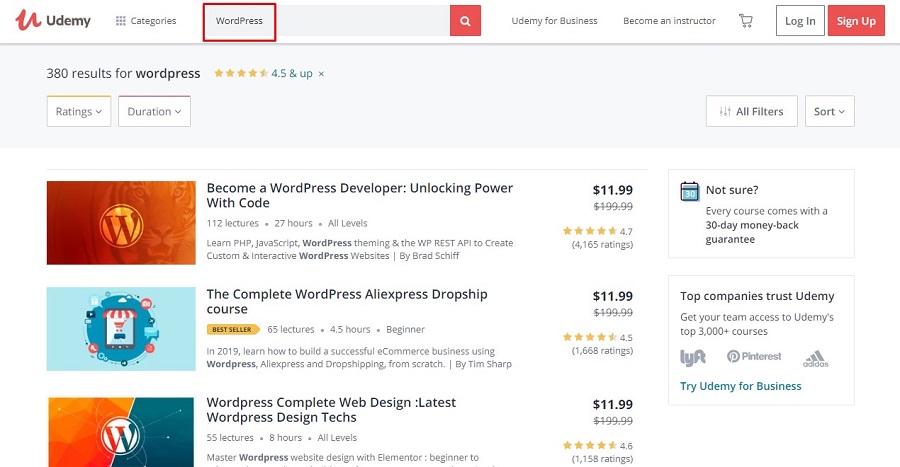Click '(1,158 ratings)' text
Screen dimensions: 900x467
pos(602,458)
